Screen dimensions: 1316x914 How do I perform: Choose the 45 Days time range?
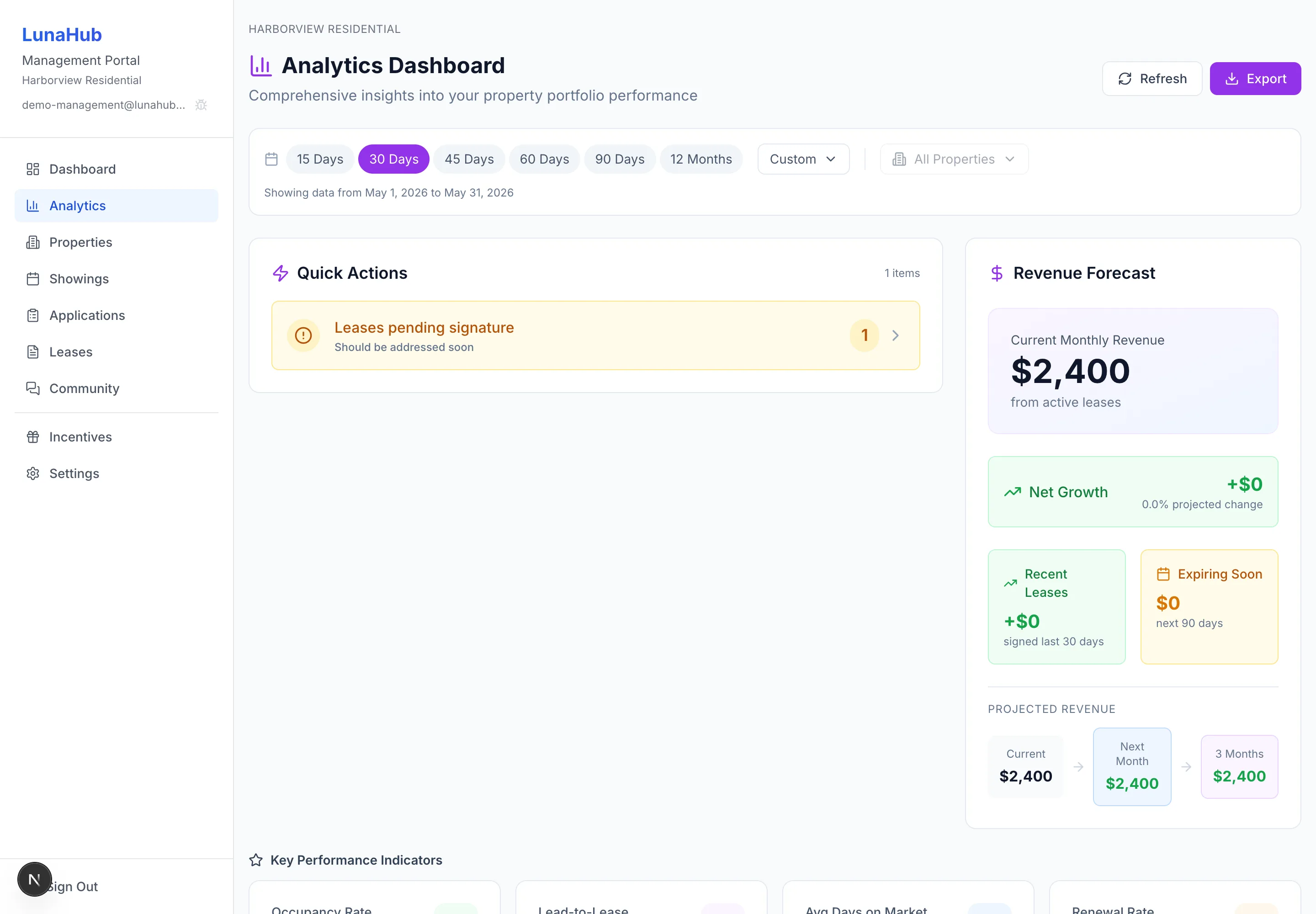tap(469, 159)
